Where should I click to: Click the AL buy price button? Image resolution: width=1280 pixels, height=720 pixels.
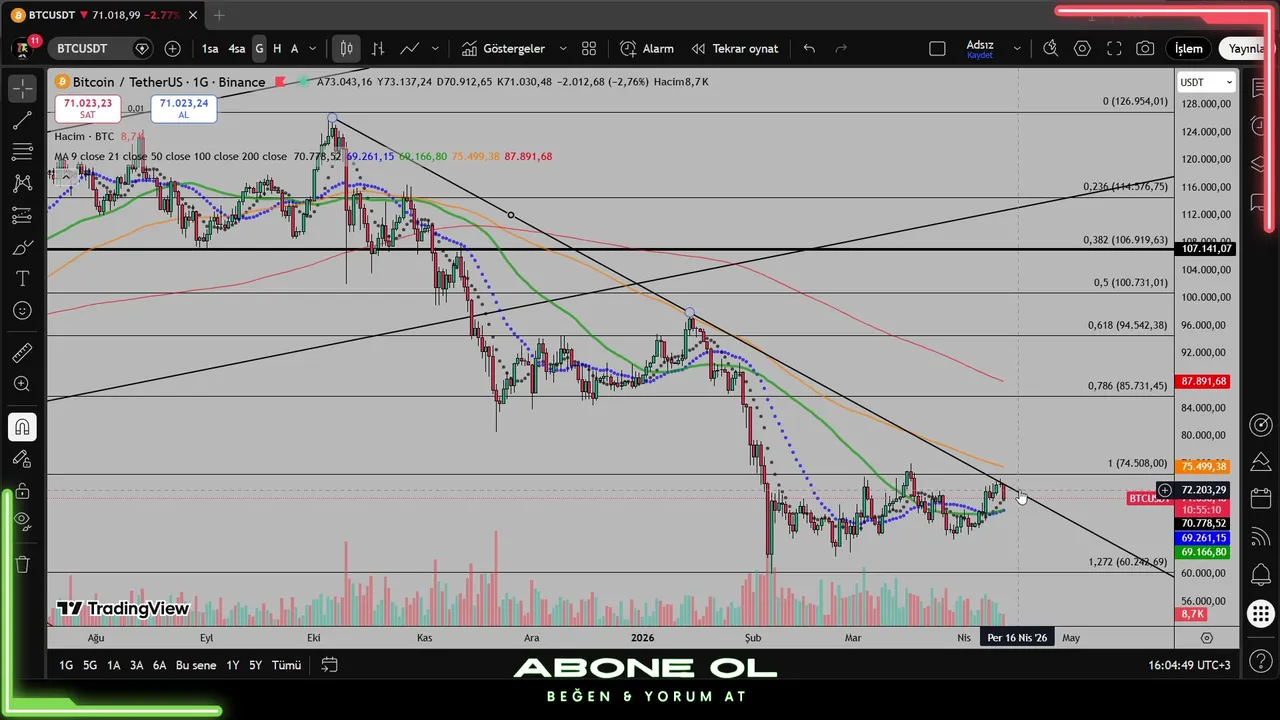[x=184, y=108]
